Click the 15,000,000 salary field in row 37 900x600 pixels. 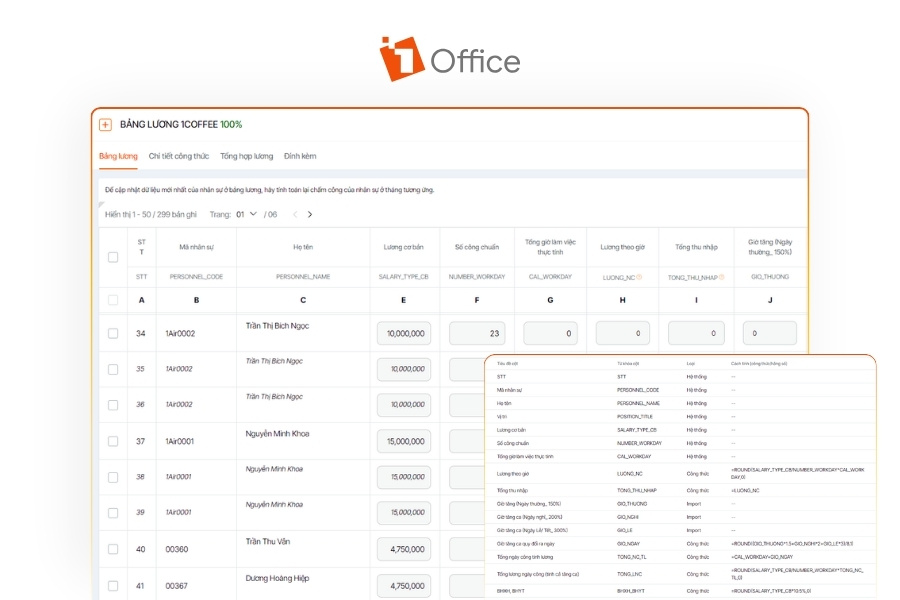pos(404,442)
